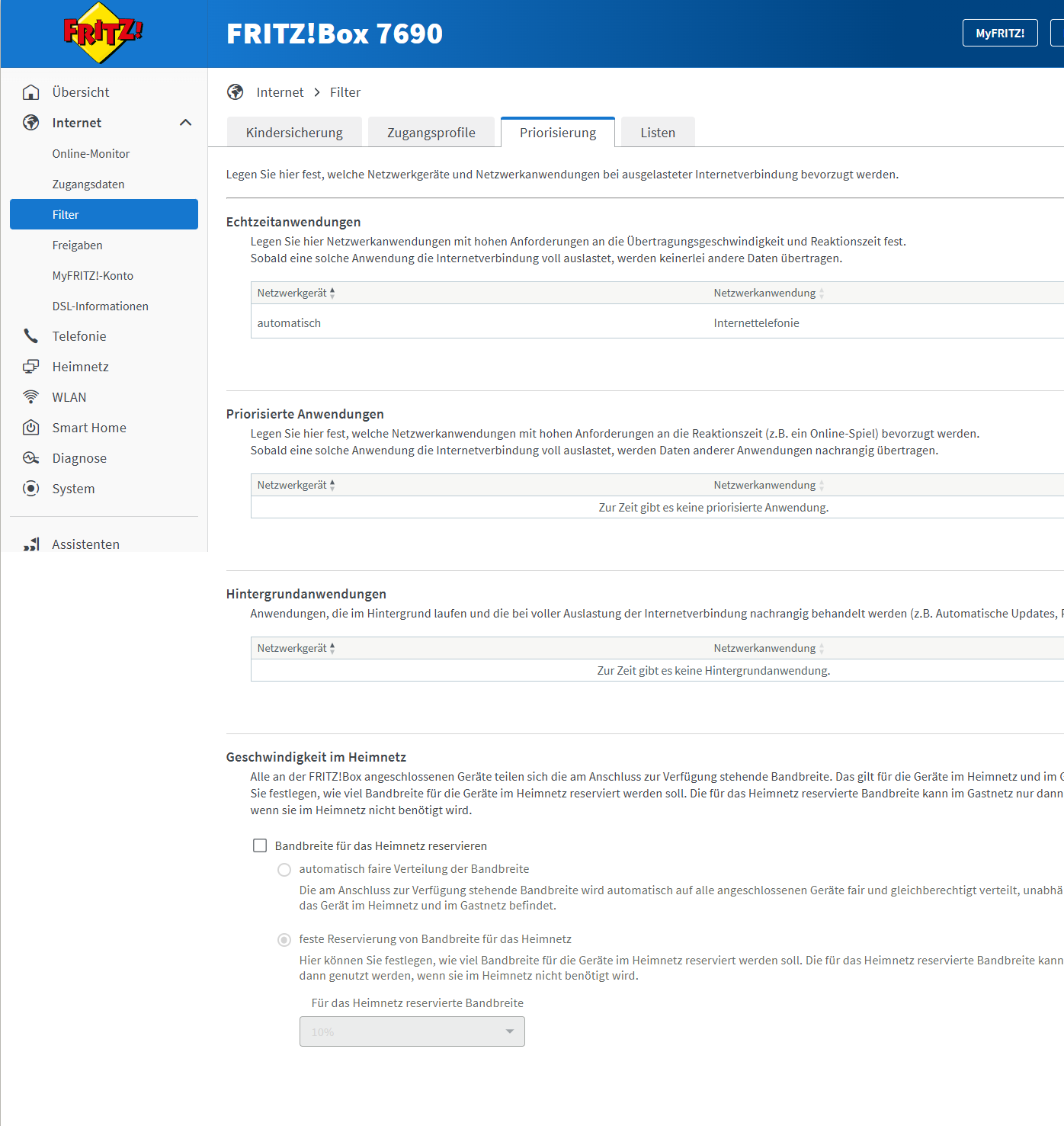Click Internet in the breadcrumb
1064x1126 pixels.
coord(280,92)
